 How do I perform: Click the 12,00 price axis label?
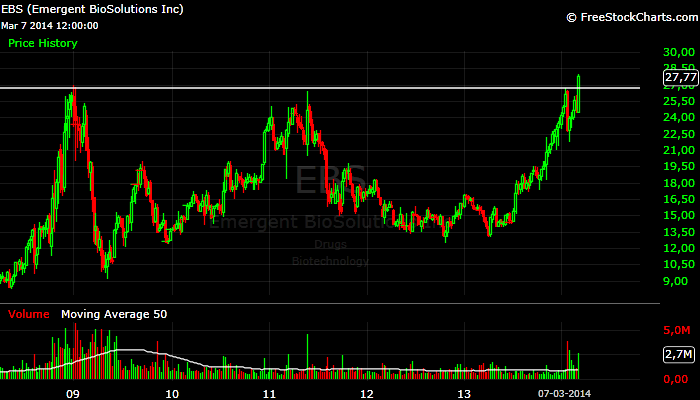pos(679,248)
